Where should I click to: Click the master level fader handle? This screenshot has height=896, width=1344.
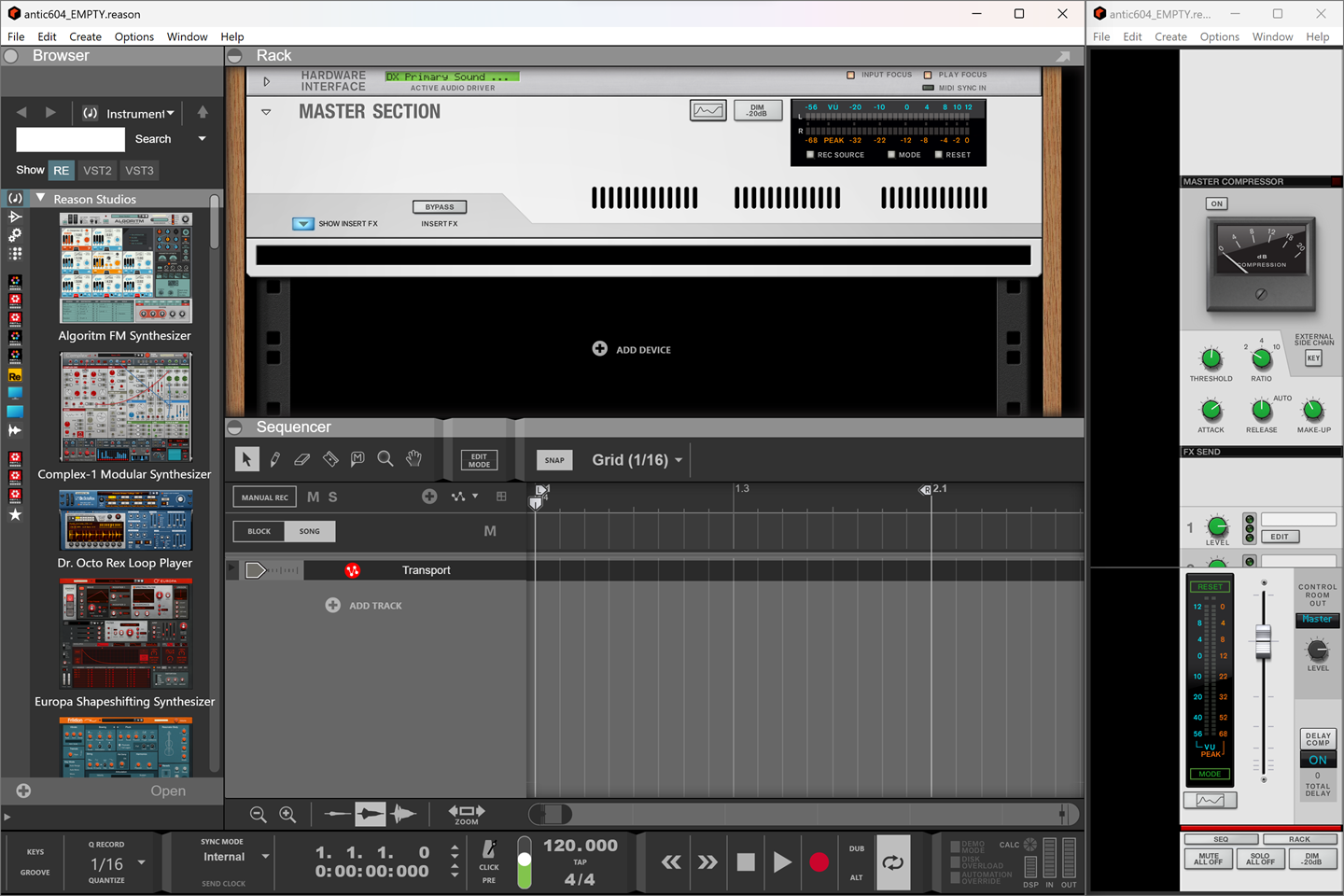click(x=1263, y=642)
